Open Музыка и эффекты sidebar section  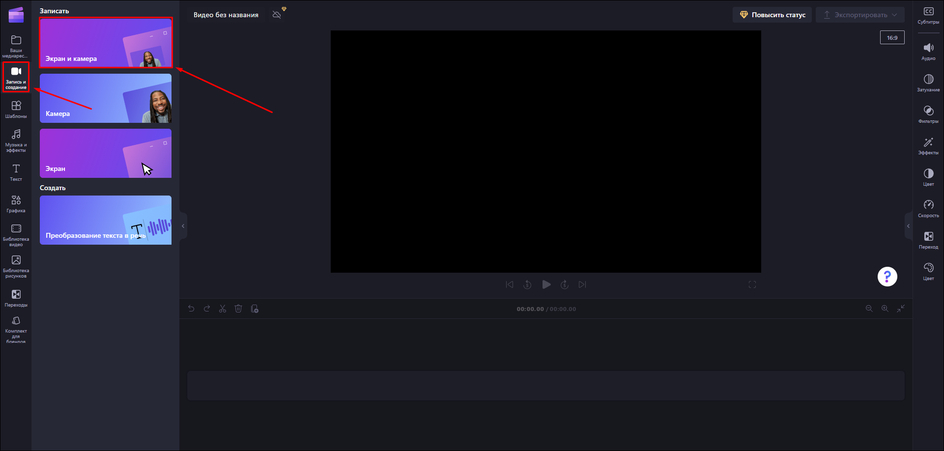[x=16, y=140]
